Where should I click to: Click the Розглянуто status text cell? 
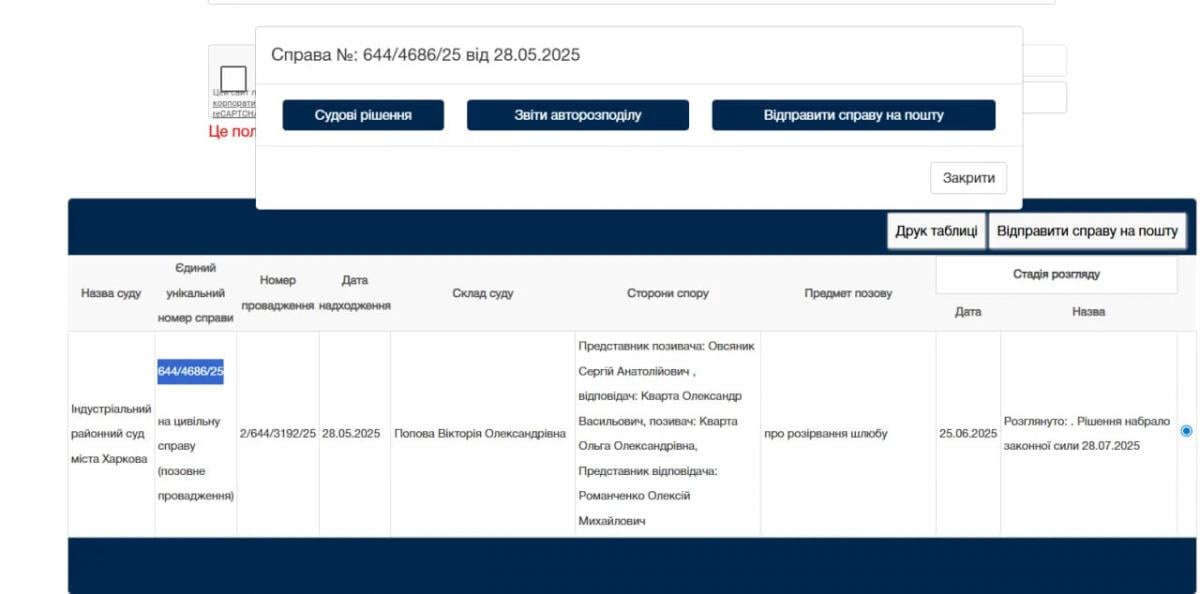1086,434
